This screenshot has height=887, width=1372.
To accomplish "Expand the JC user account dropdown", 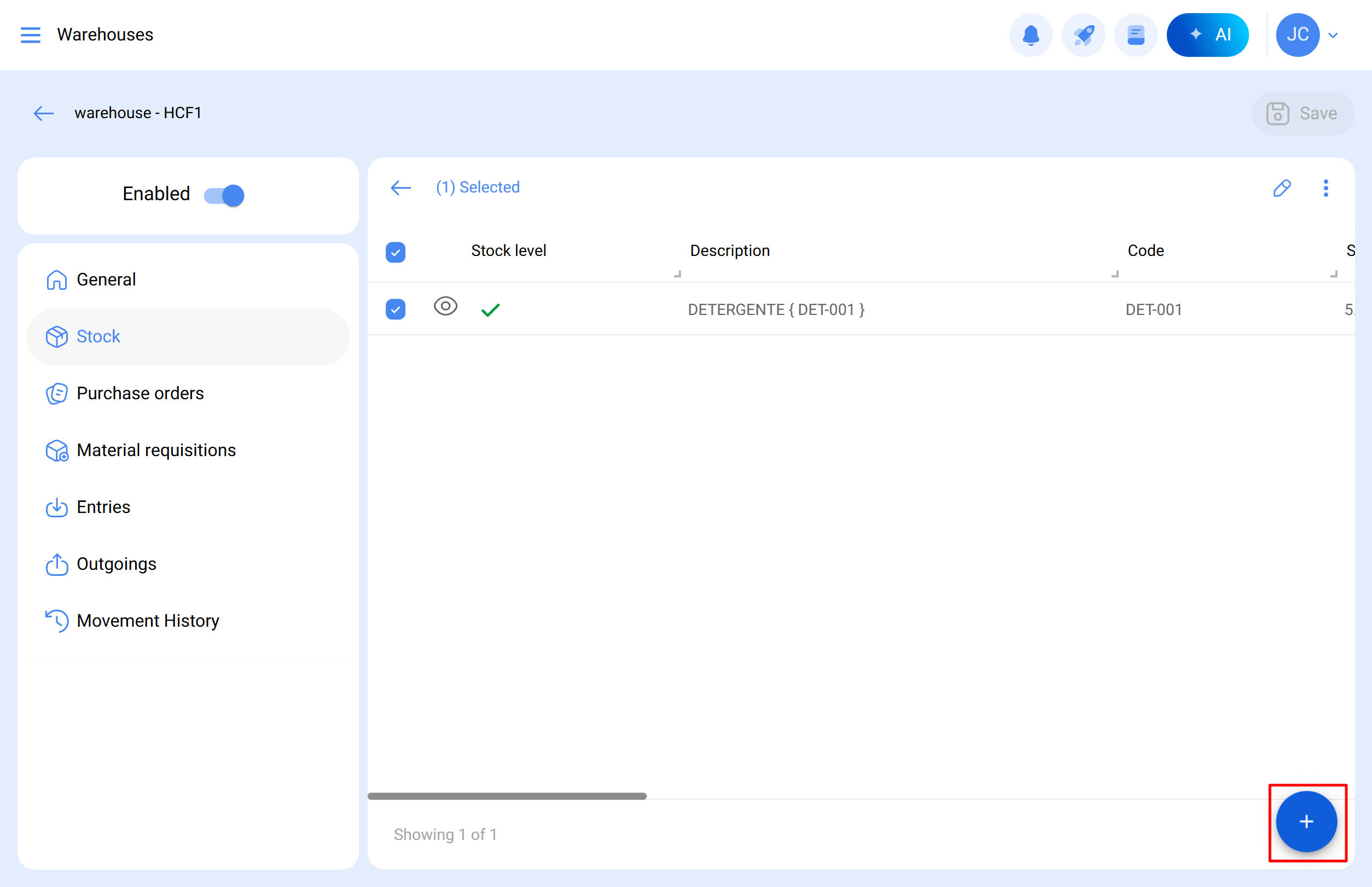I will [x=1332, y=35].
